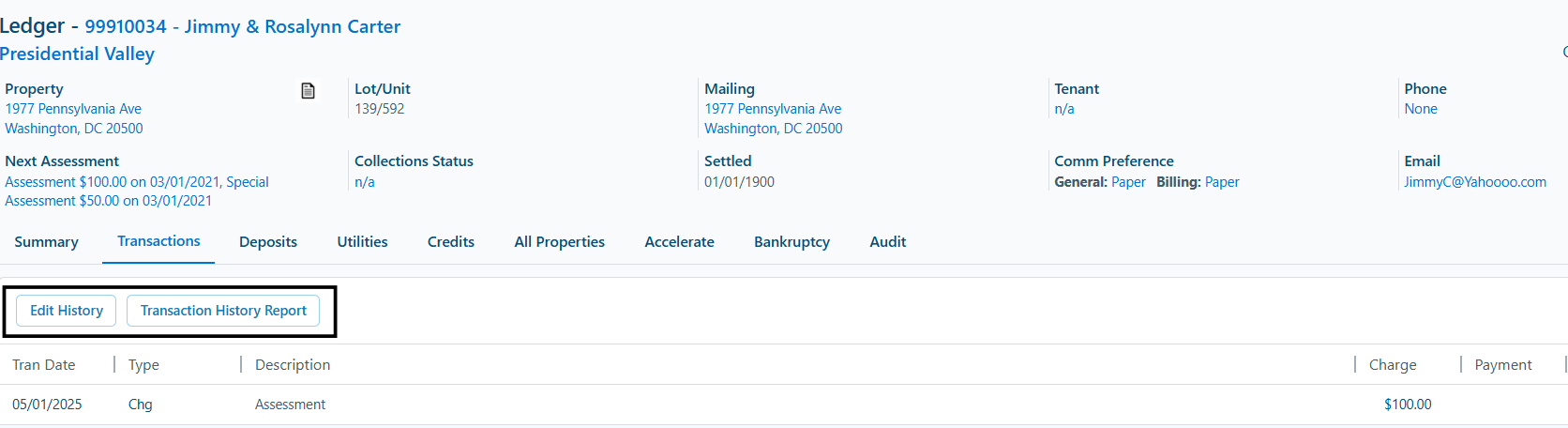
Task: Open the Utilities tab
Action: 362,242
